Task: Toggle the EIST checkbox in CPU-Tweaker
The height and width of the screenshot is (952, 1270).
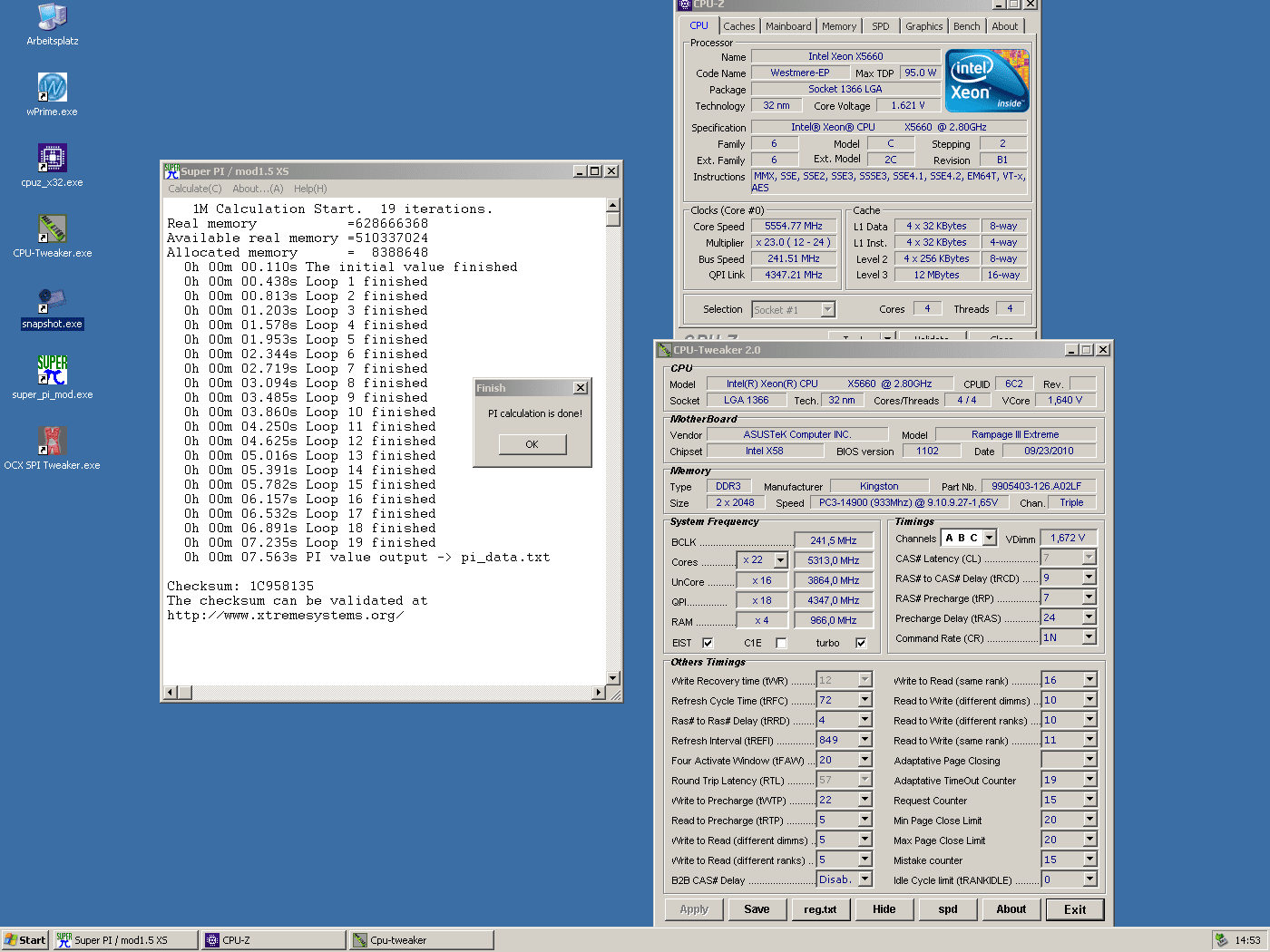Action: pyautogui.click(x=708, y=643)
